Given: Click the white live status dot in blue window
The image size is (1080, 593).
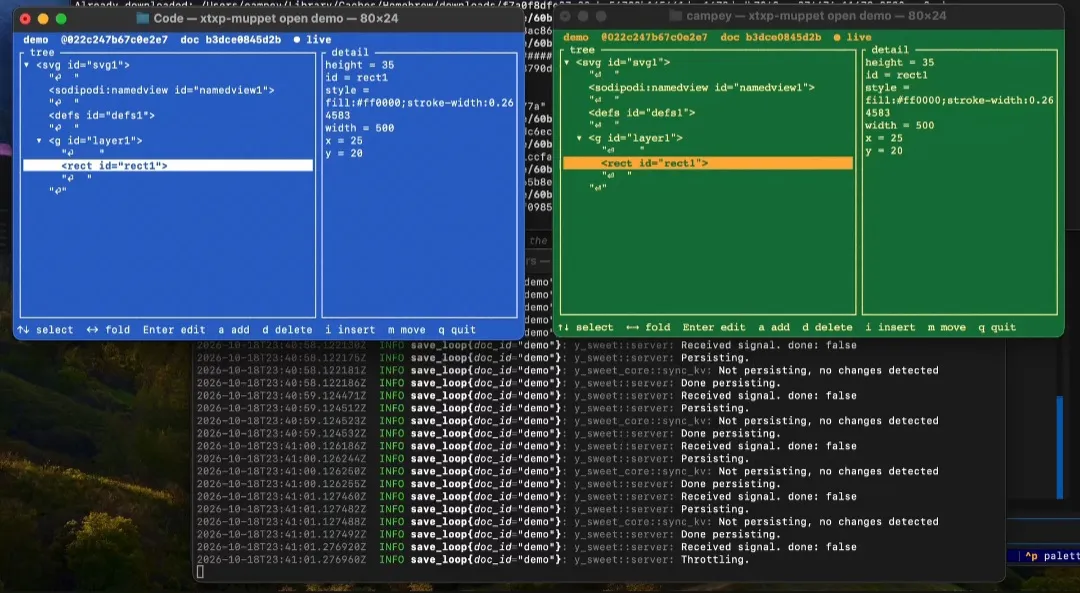Looking at the screenshot, I should 297,40.
